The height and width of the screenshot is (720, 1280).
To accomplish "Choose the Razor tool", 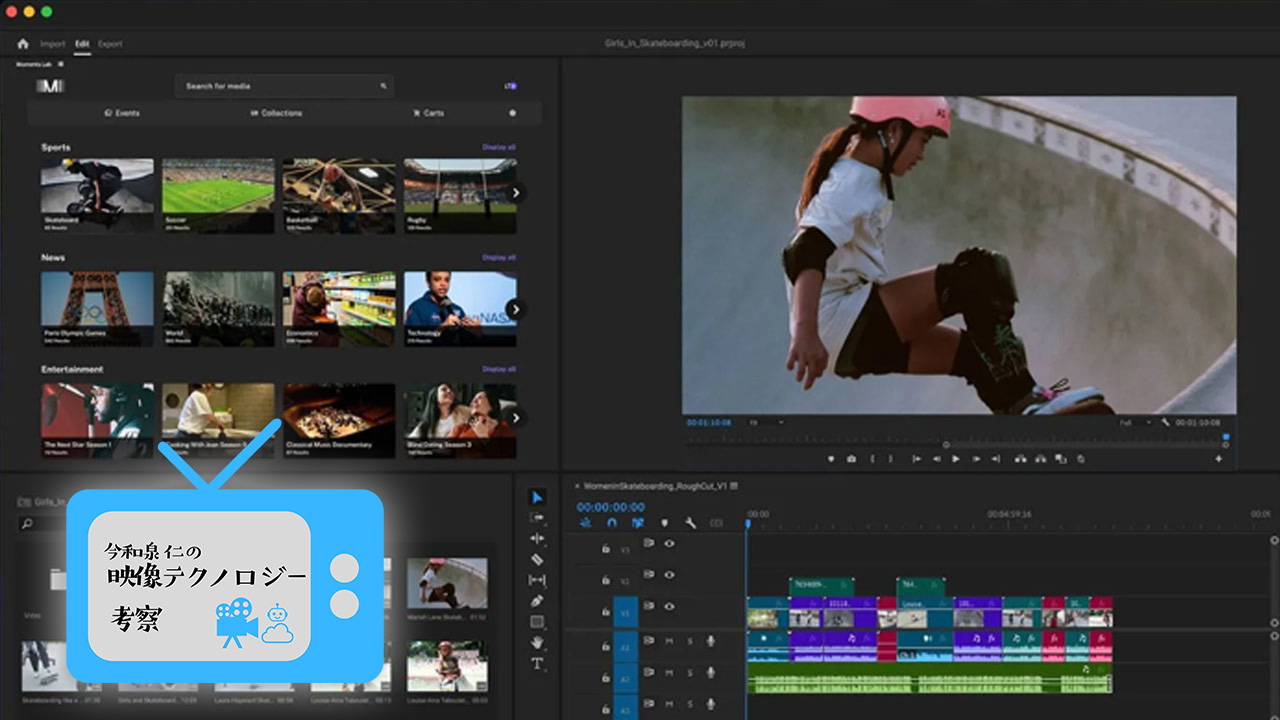I will (537, 560).
